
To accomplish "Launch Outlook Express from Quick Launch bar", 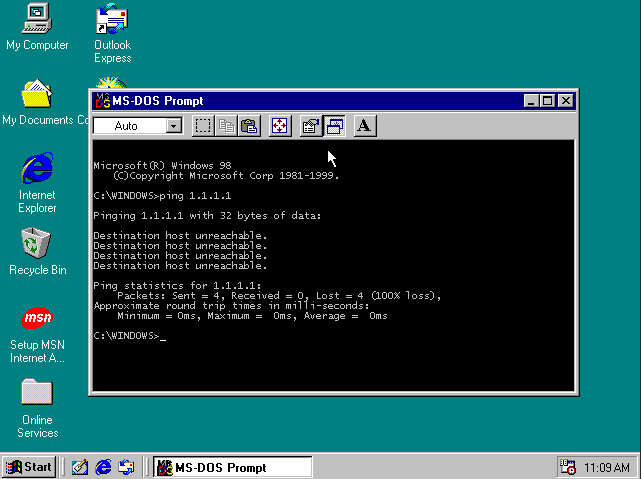I will [126, 467].
